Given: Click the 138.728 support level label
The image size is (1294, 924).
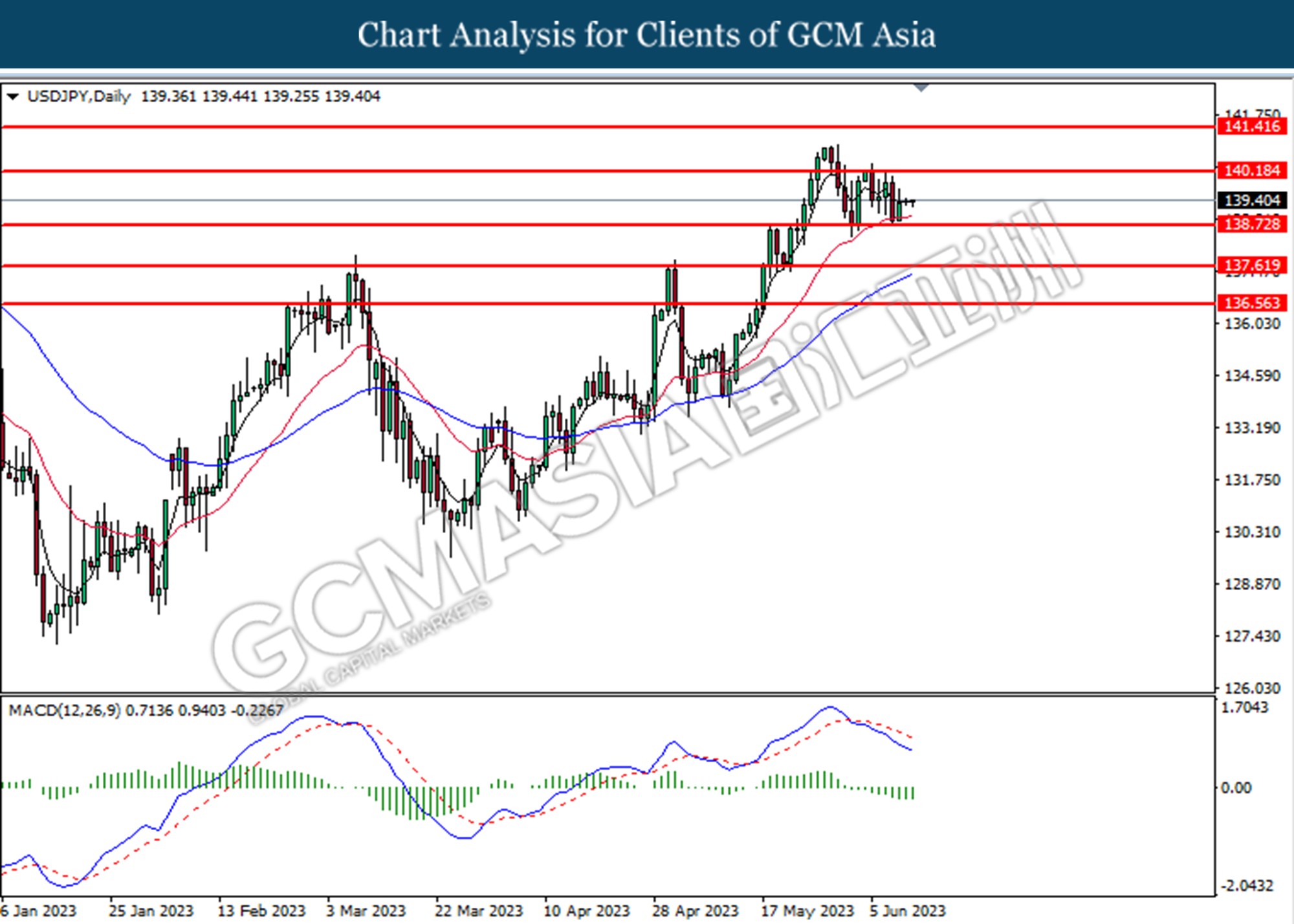Looking at the screenshot, I should (1252, 224).
